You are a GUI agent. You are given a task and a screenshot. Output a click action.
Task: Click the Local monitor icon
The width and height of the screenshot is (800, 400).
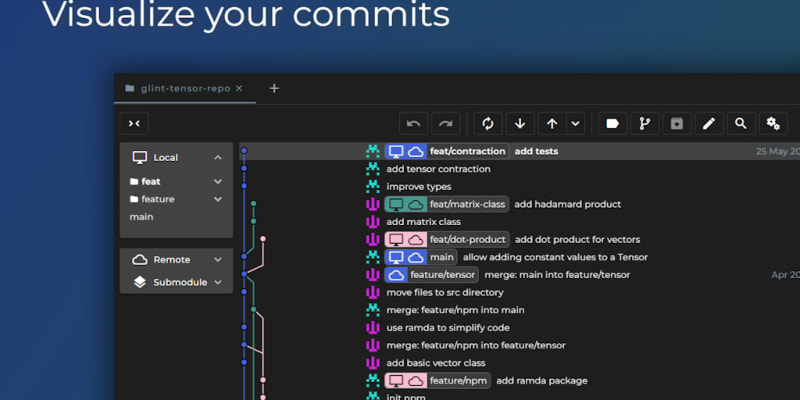(139, 158)
